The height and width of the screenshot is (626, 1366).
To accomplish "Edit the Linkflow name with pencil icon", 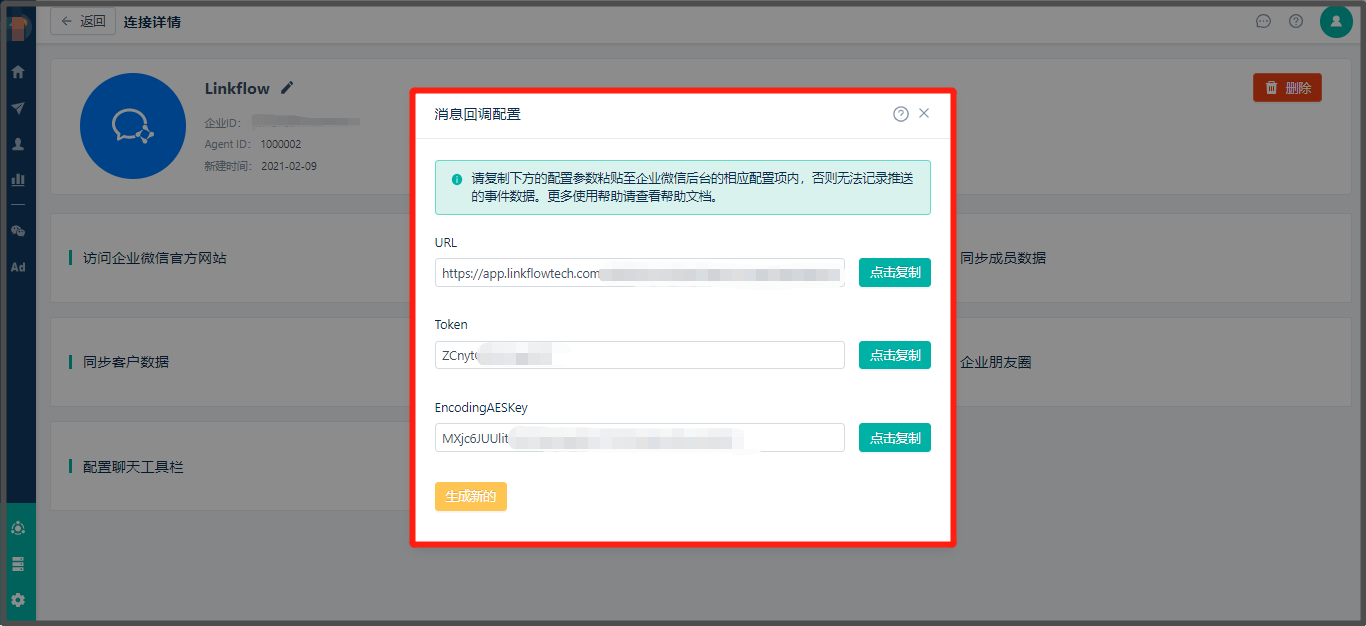I will pyautogui.click(x=287, y=88).
